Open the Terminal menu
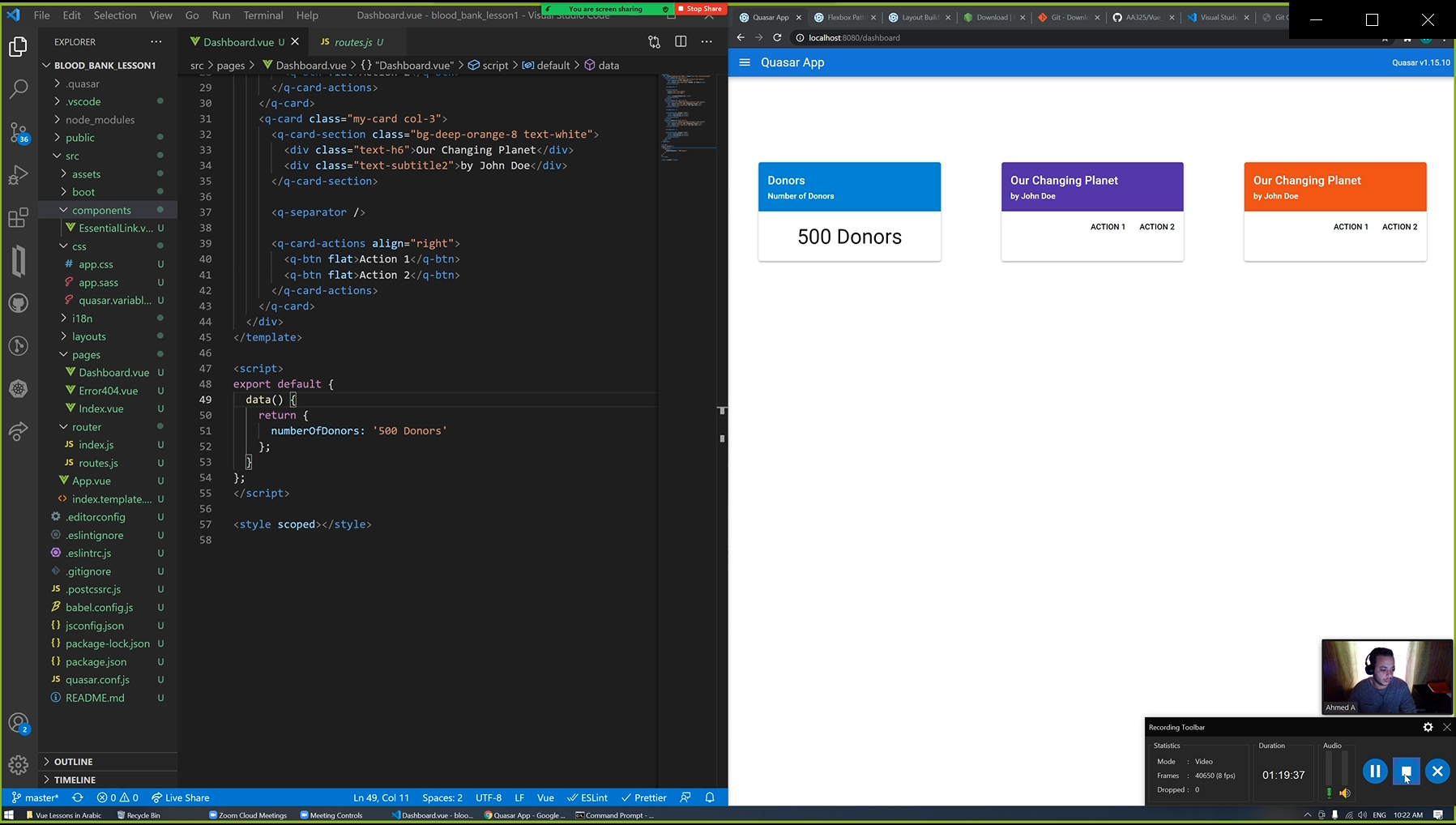The width and height of the screenshot is (1456, 825). tap(262, 15)
